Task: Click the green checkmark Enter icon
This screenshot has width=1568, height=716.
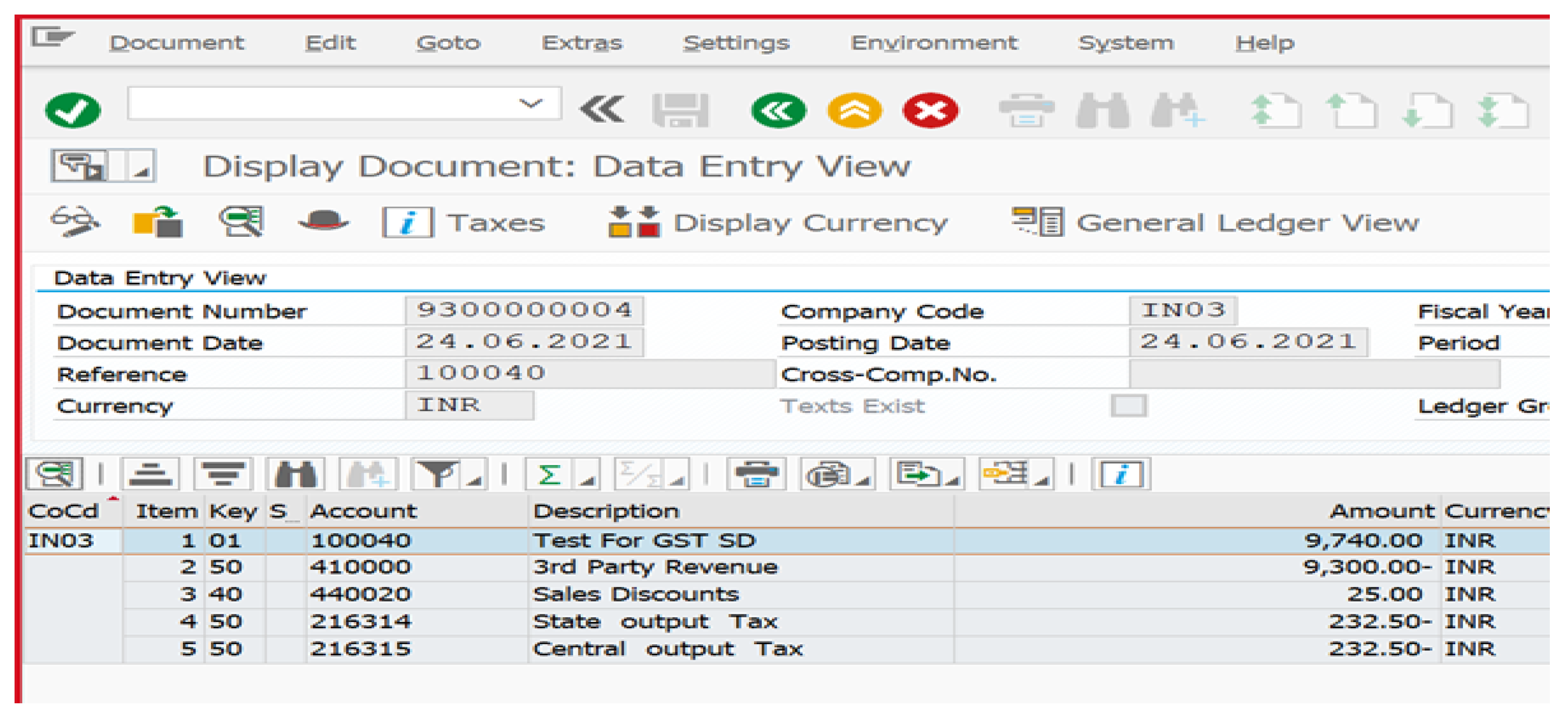Action: pos(72,110)
